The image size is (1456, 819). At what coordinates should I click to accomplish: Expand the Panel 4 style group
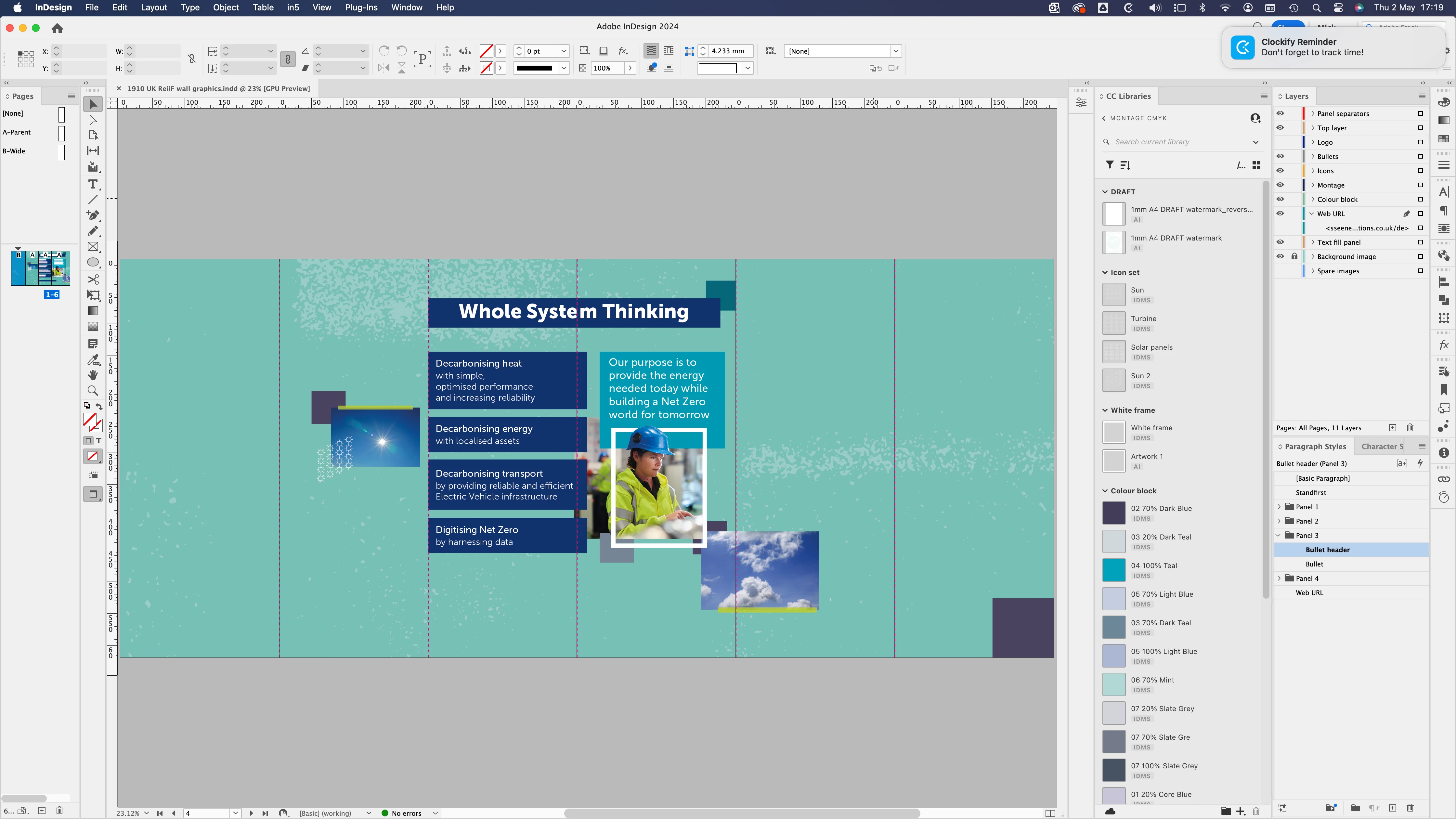[1280, 578]
